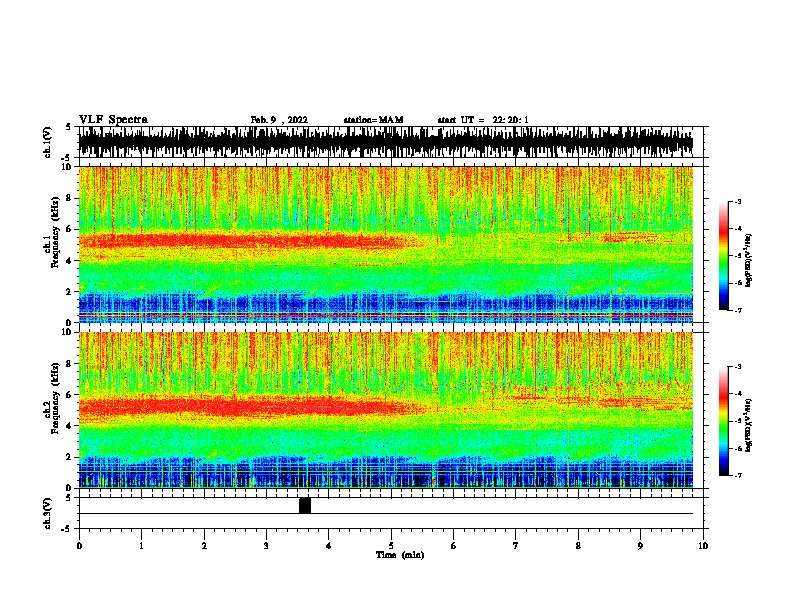Image resolution: width=792 pixels, height=612 pixels.
Task: Click the ch.2 frequency tick label "4"
Action: pos(69,426)
